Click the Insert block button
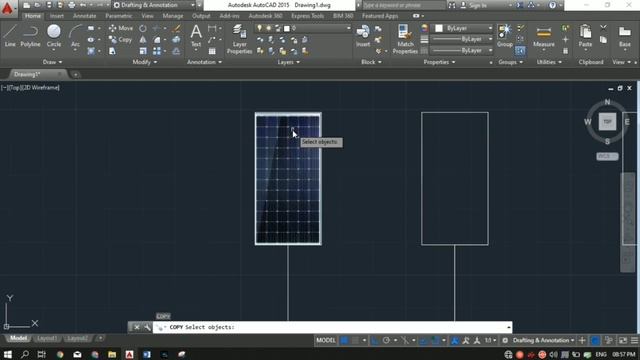This screenshot has width=640, height=360. point(362,36)
